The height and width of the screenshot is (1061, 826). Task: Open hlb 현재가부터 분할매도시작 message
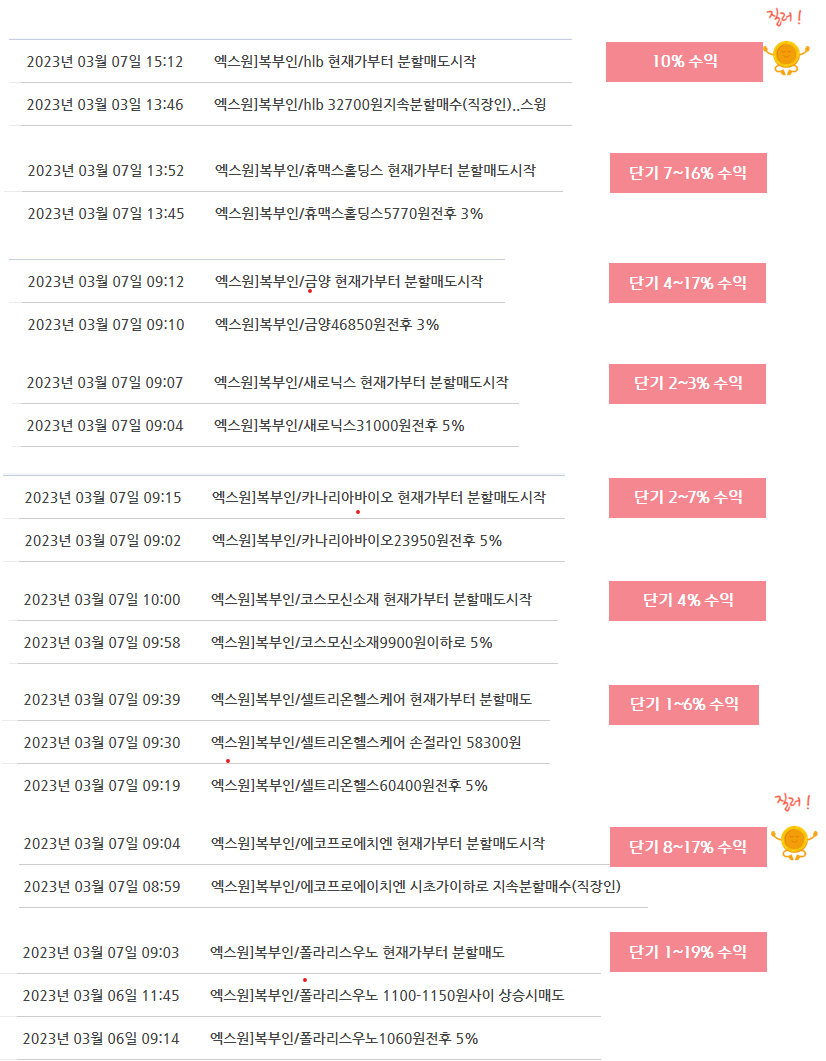point(290,62)
